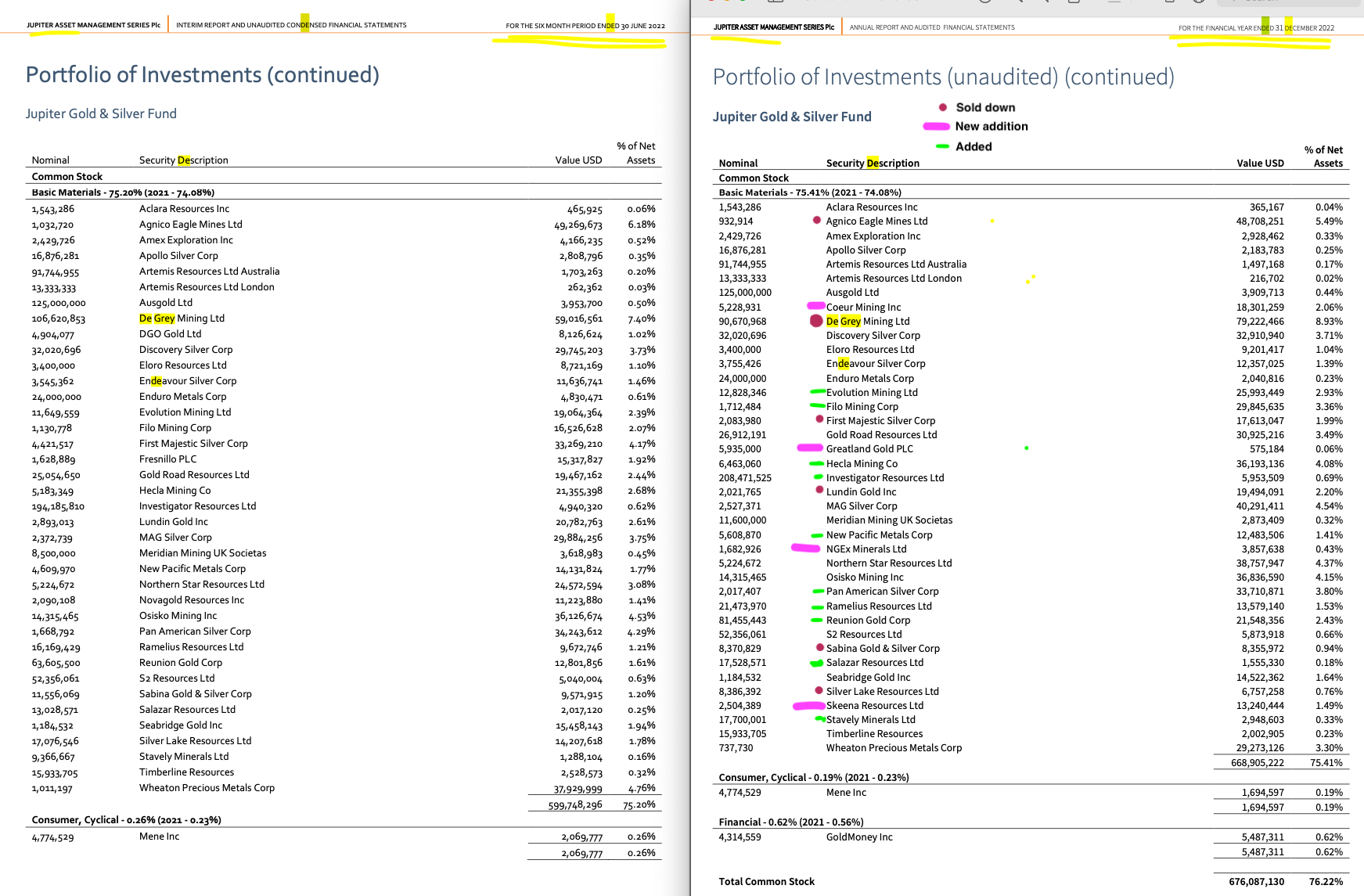The image size is (1364, 896).
Task: Click value 59,016,561 in interim report
Action: (578, 319)
